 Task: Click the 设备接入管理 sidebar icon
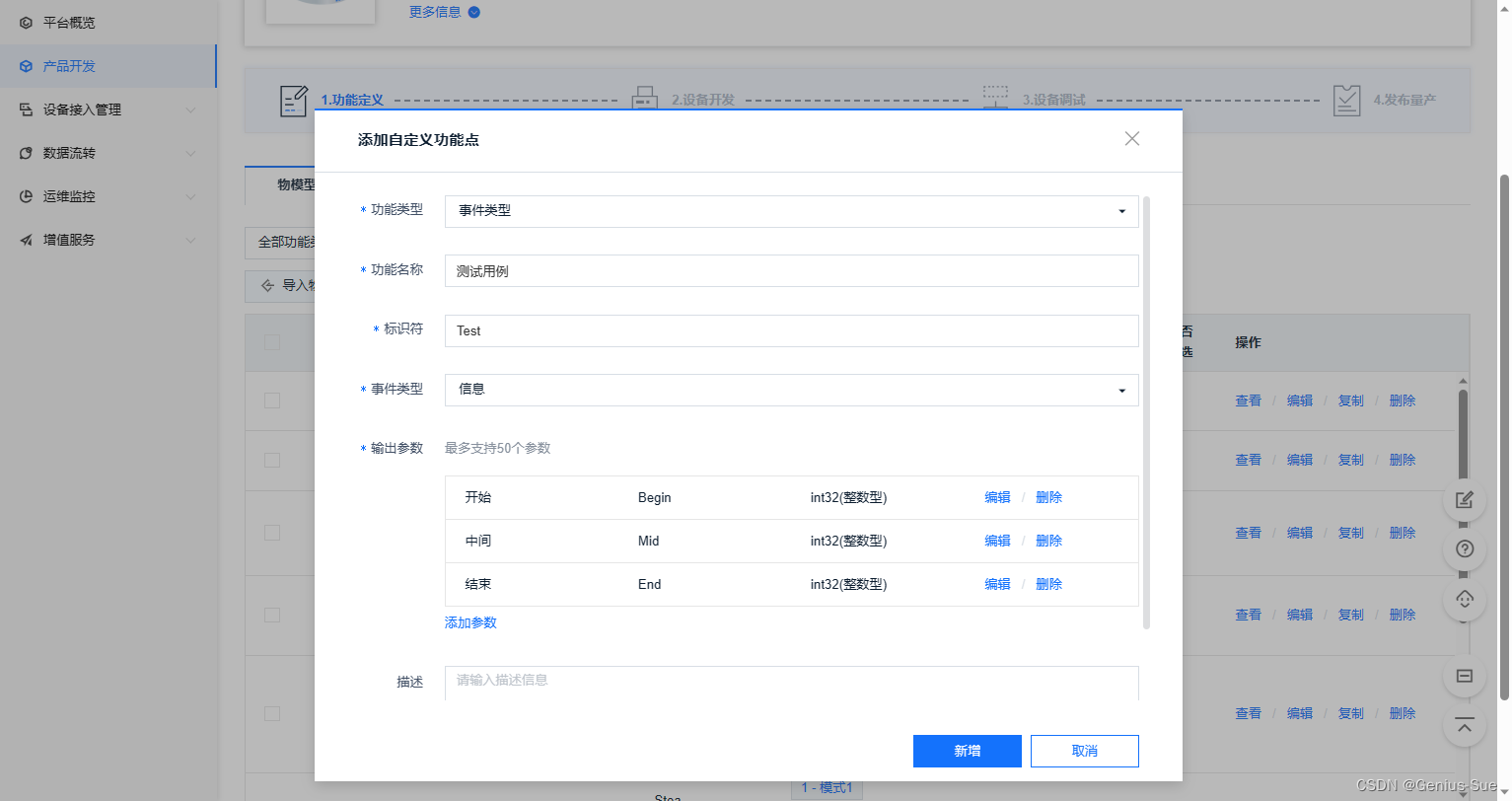[26, 109]
